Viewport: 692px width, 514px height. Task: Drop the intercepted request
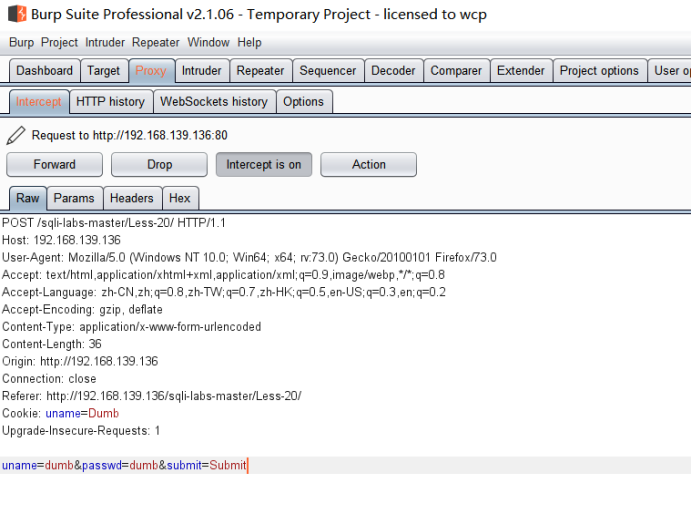tap(159, 165)
